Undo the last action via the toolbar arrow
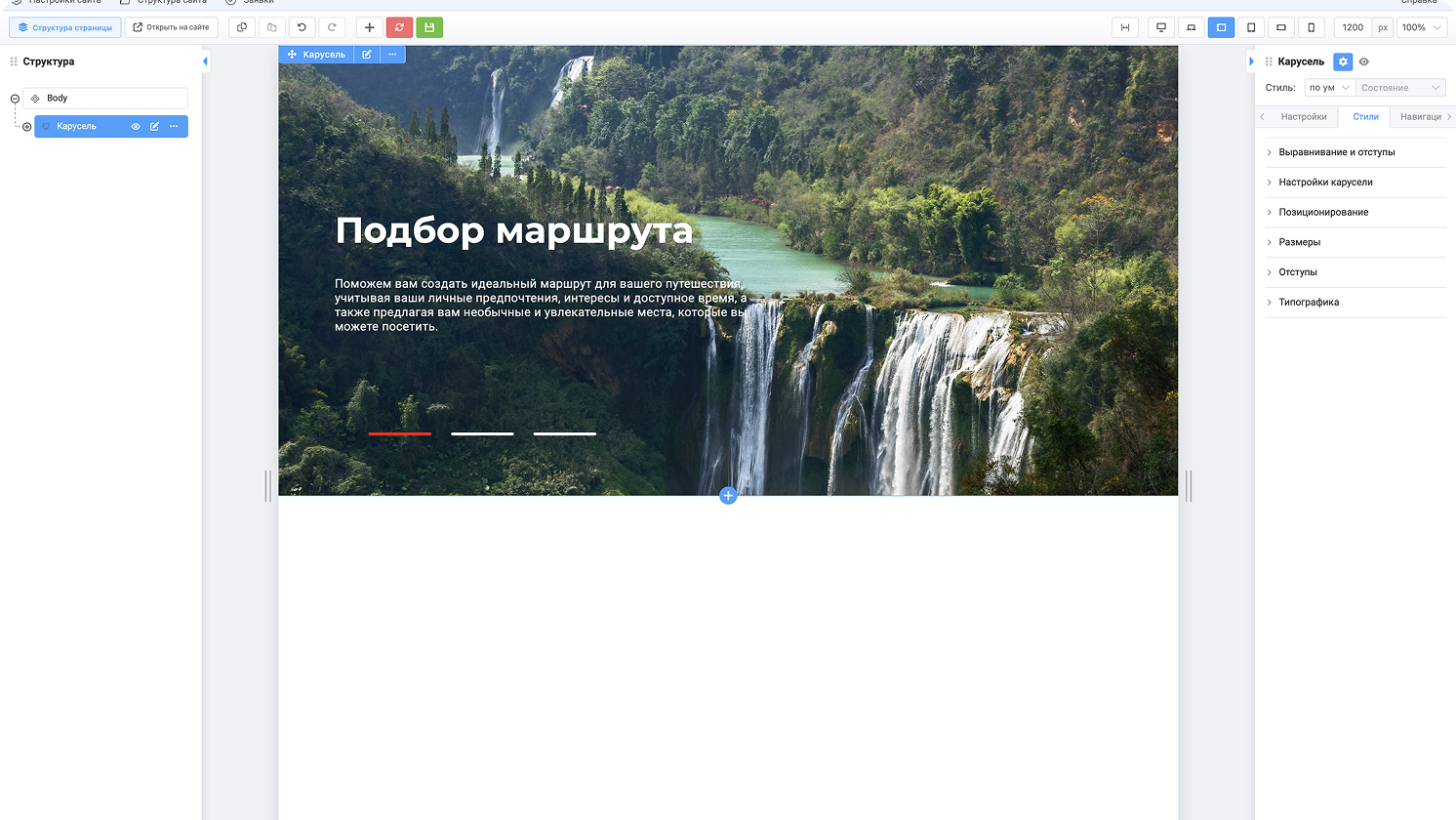This screenshot has height=820, width=1456. click(302, 27)
